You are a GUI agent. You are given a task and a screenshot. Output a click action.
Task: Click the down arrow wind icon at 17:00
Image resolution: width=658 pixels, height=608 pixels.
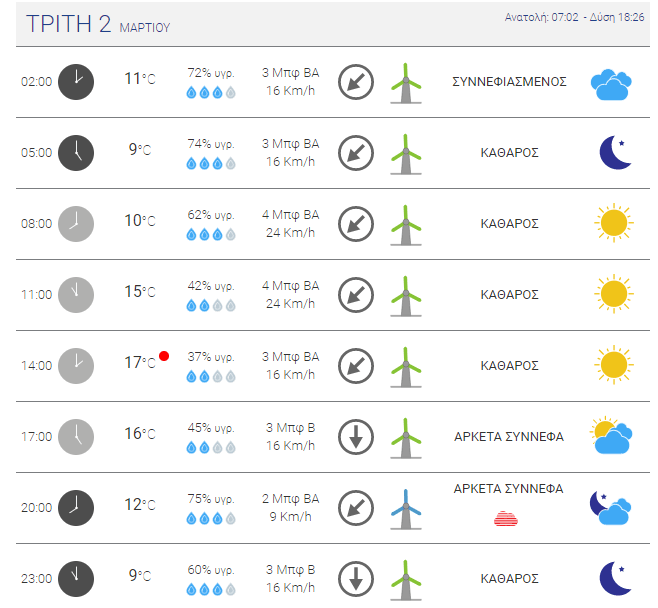pos(356,437)
